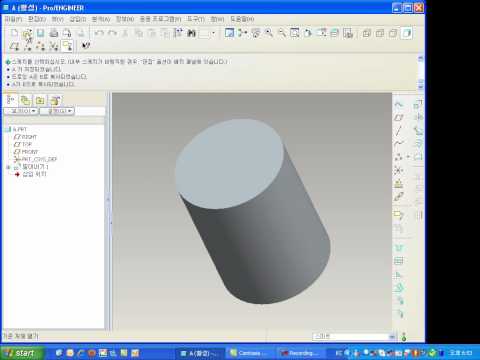Viewport: 480px width, 360px height.
Task: Toggle coordinate systems display
Action: click(x=54, y=46)
